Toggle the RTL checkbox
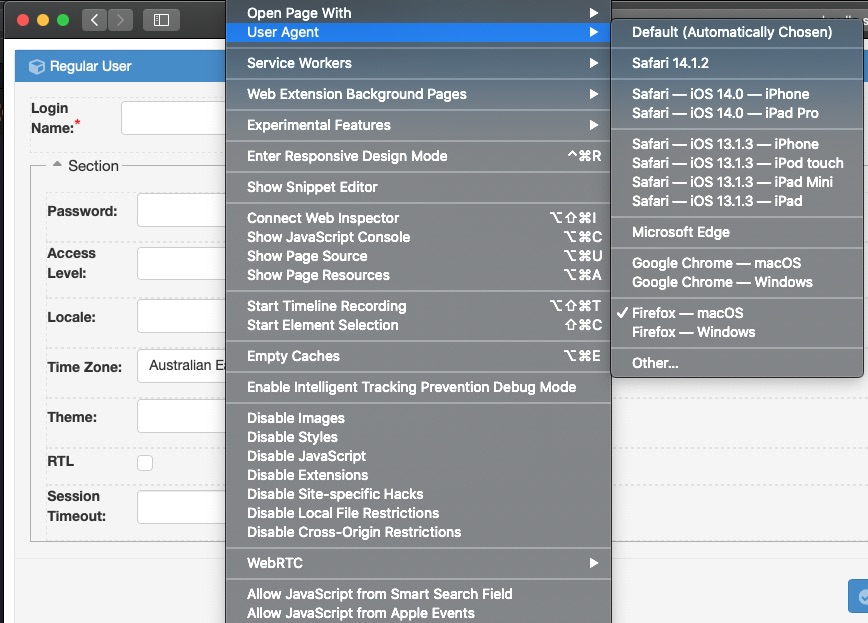 coord(145,462)
